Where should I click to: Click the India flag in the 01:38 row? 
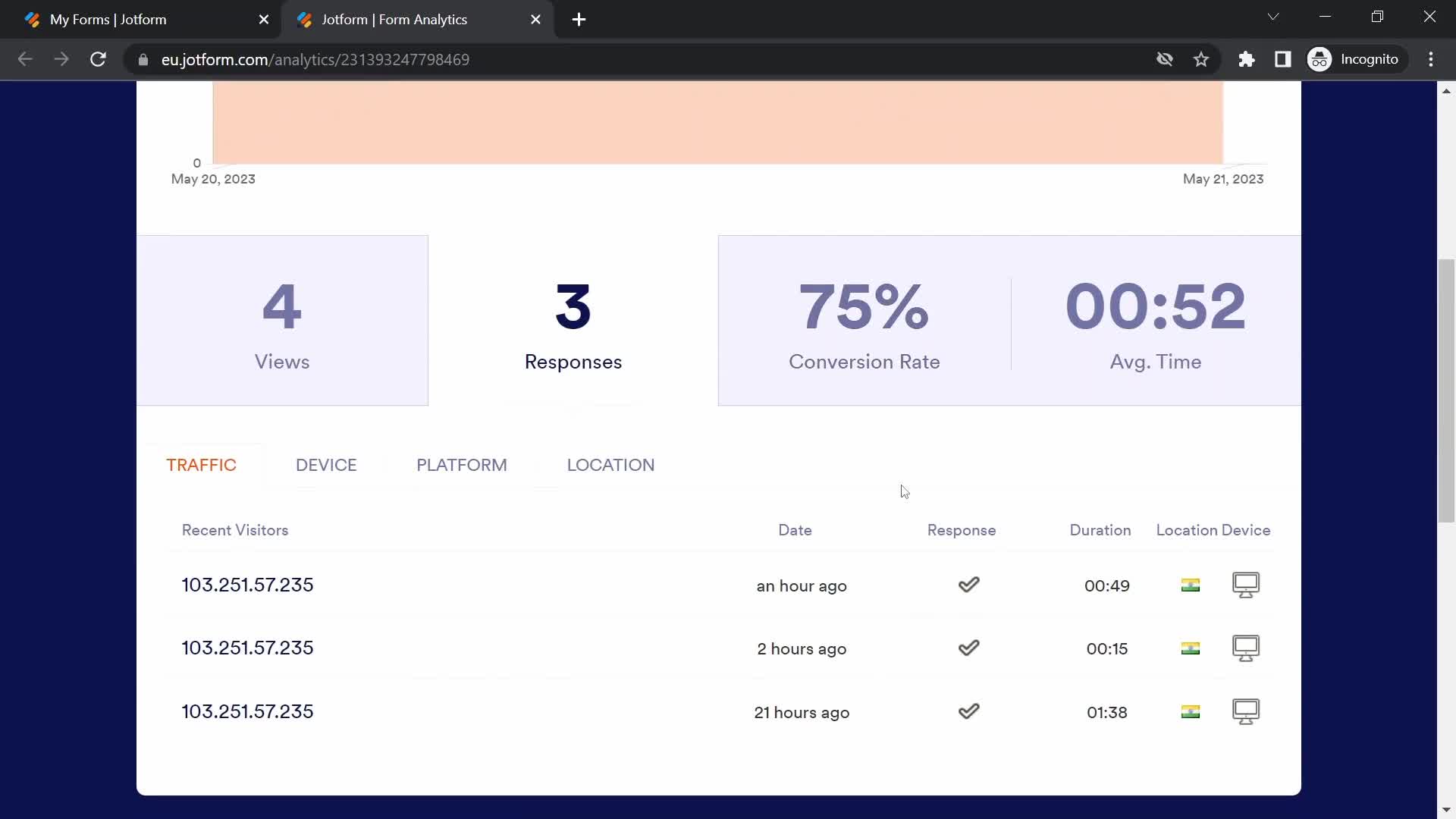tap(1191, 711)
